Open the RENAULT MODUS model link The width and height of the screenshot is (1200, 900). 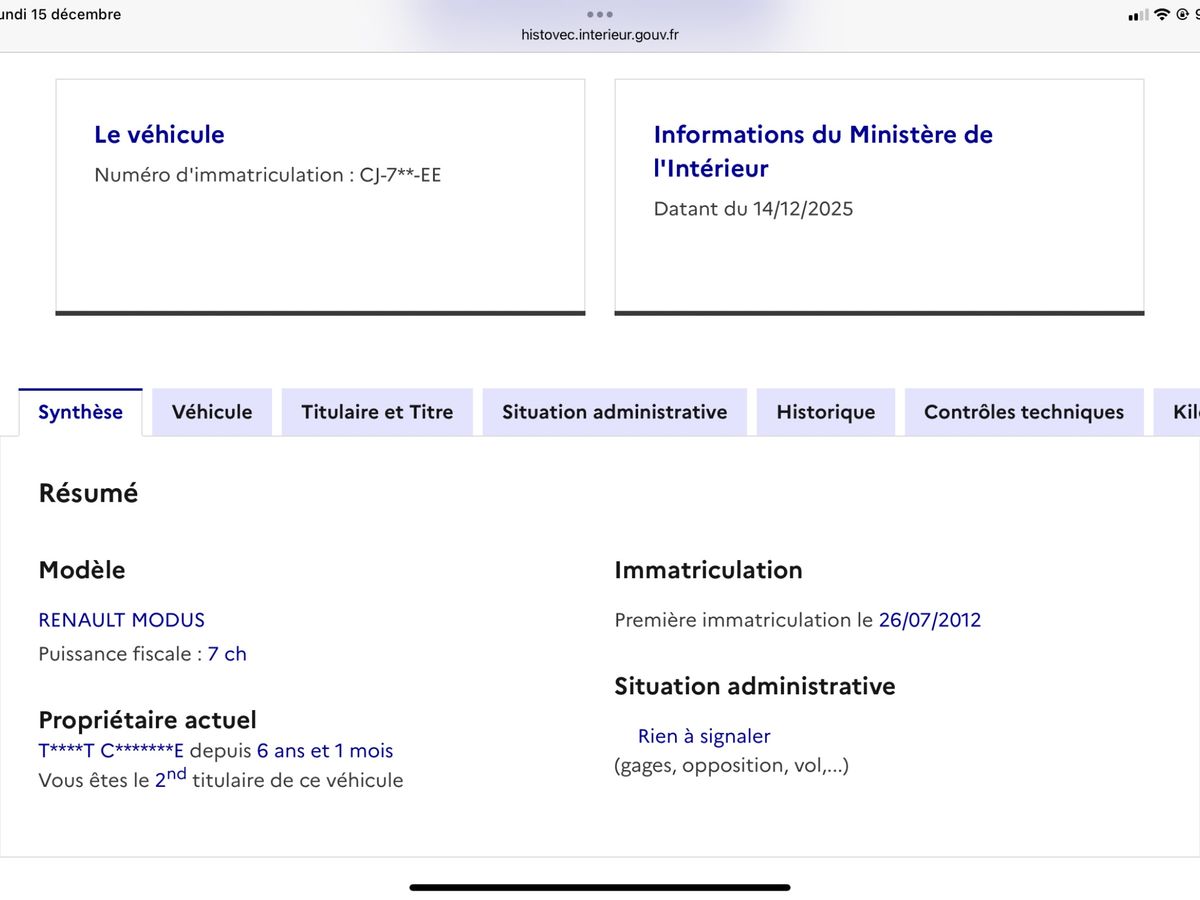tap(121, 620)
